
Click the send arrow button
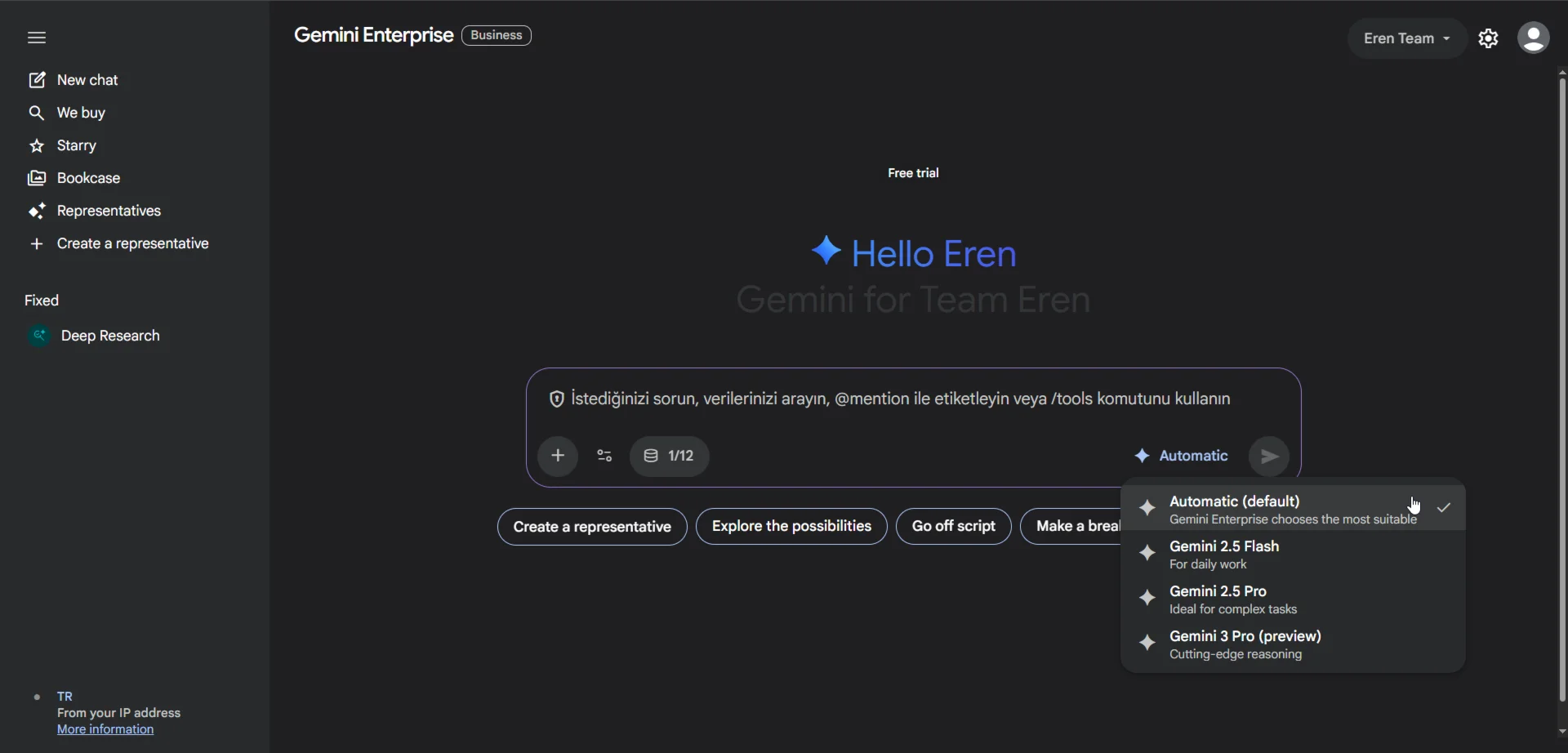(x=1269, y=456)
